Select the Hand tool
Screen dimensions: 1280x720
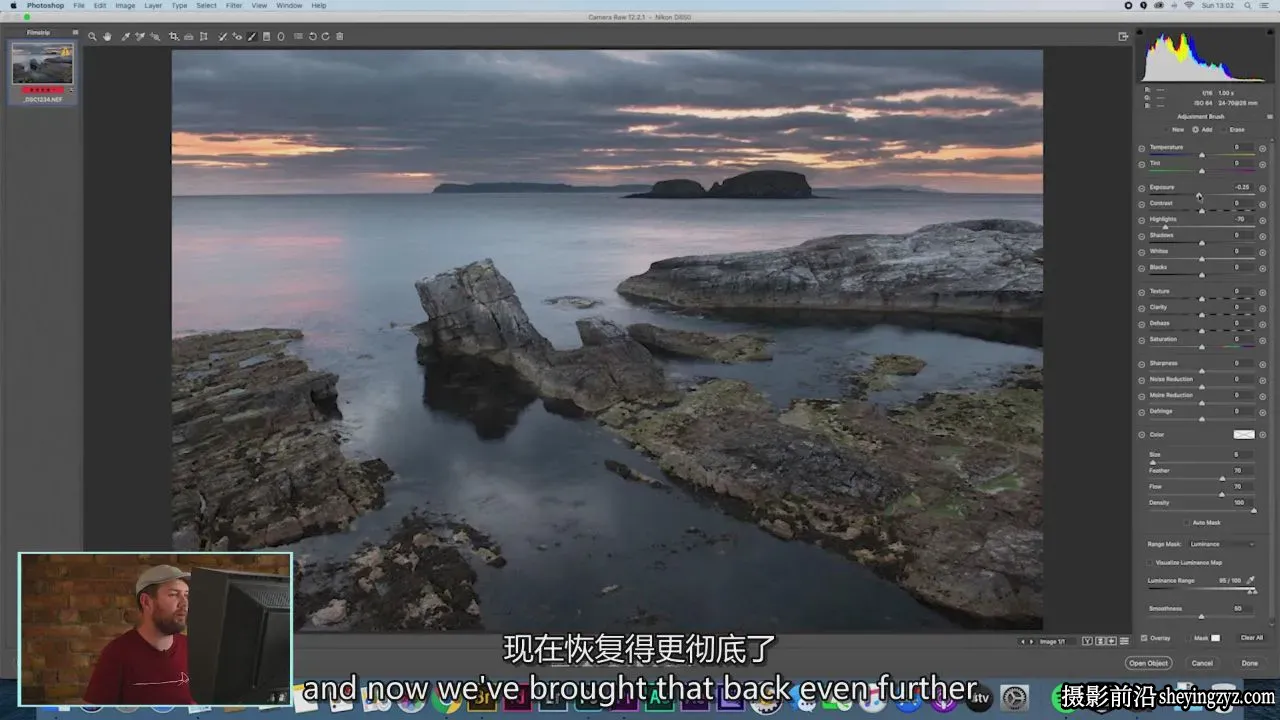(x=107, y=36)
